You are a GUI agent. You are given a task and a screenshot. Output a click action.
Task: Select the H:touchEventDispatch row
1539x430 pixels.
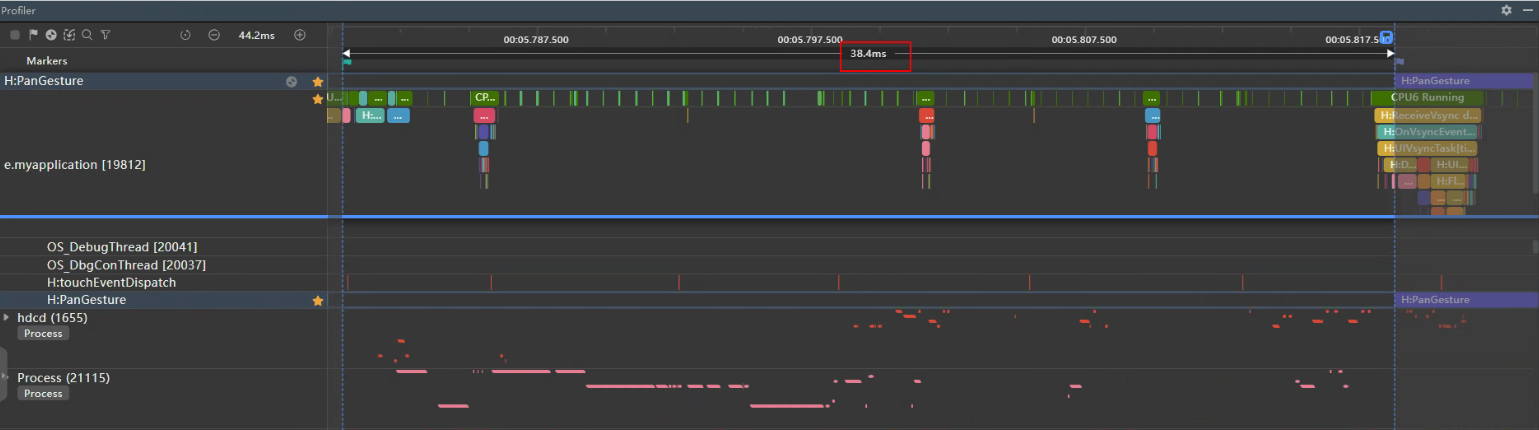111,283
